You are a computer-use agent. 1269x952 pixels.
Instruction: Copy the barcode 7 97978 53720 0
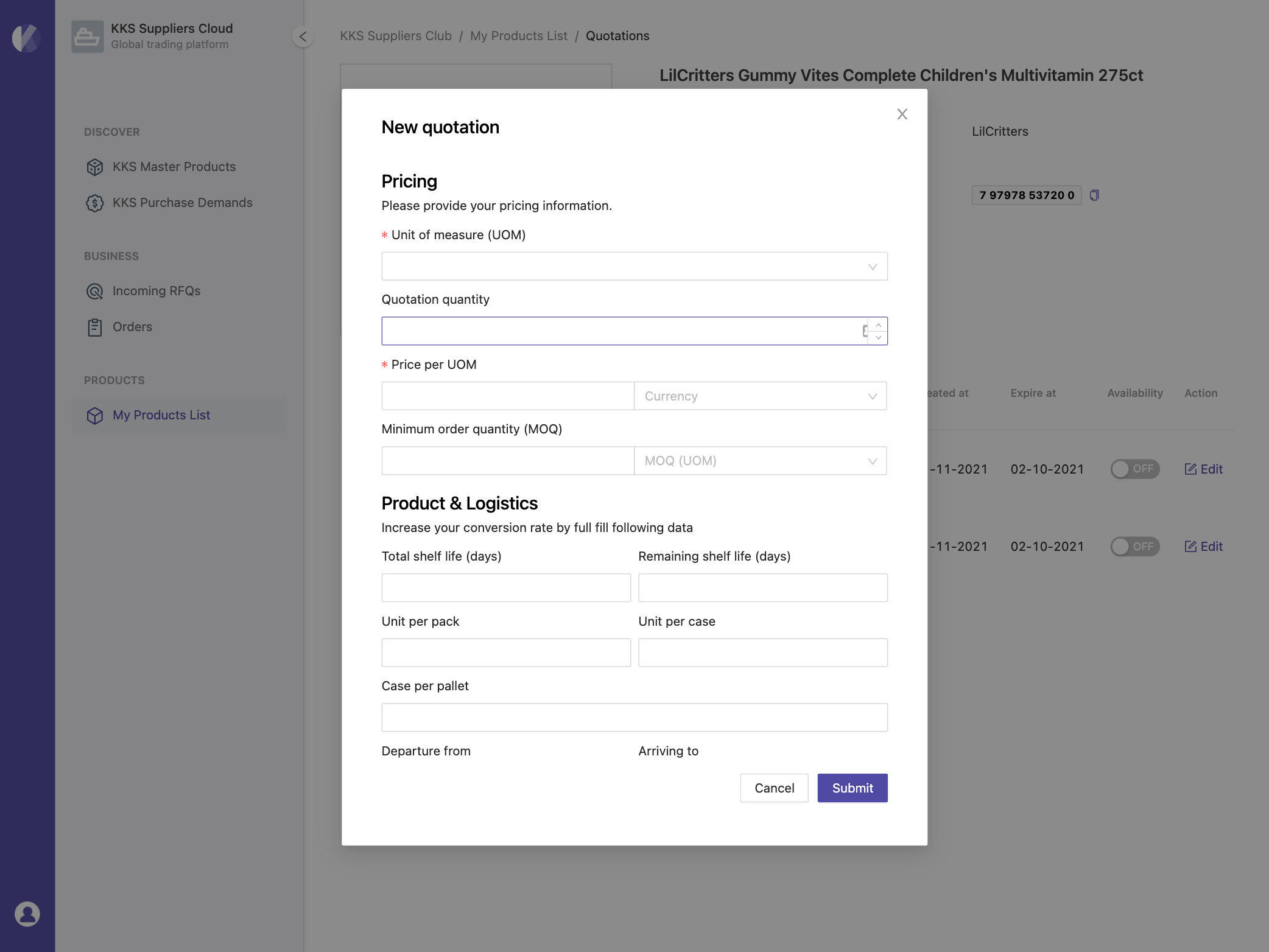(1094, 195)
